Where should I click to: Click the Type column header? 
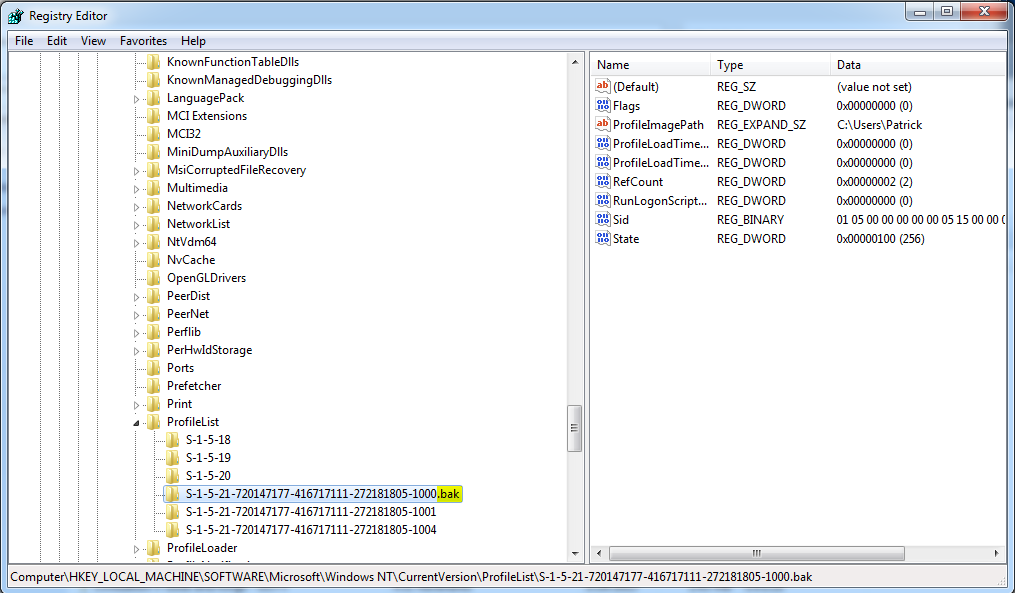pyautogui.click(x=770, y=65)
